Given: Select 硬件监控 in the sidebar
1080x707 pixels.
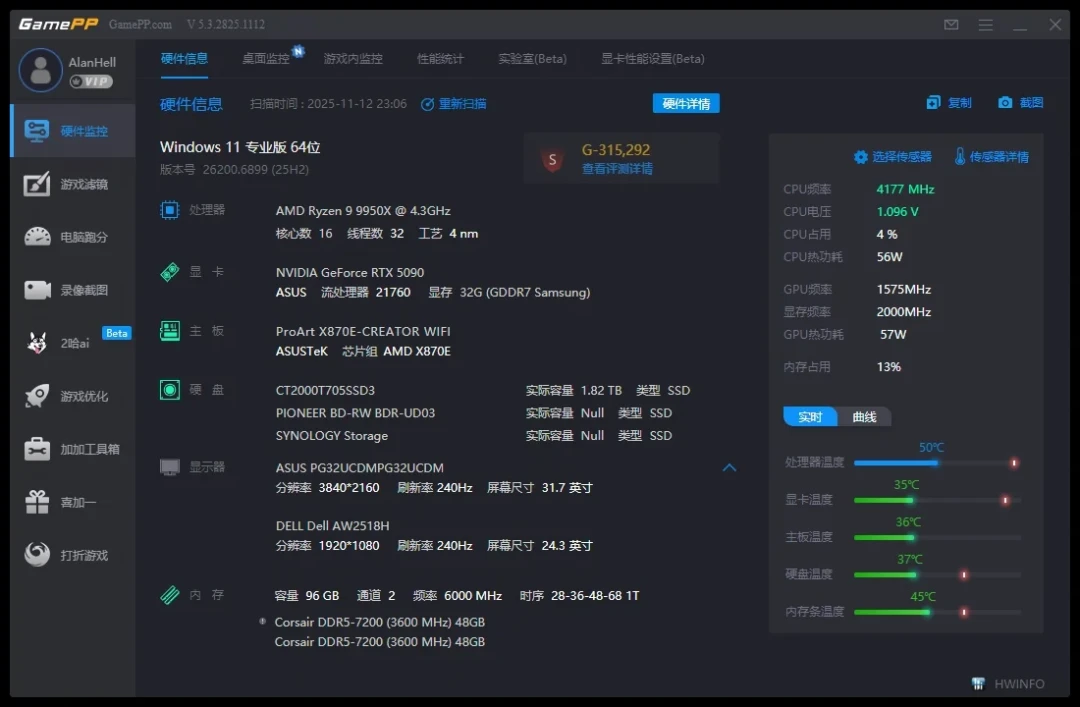Looking at the screenshot, I should tap(73, 131).
